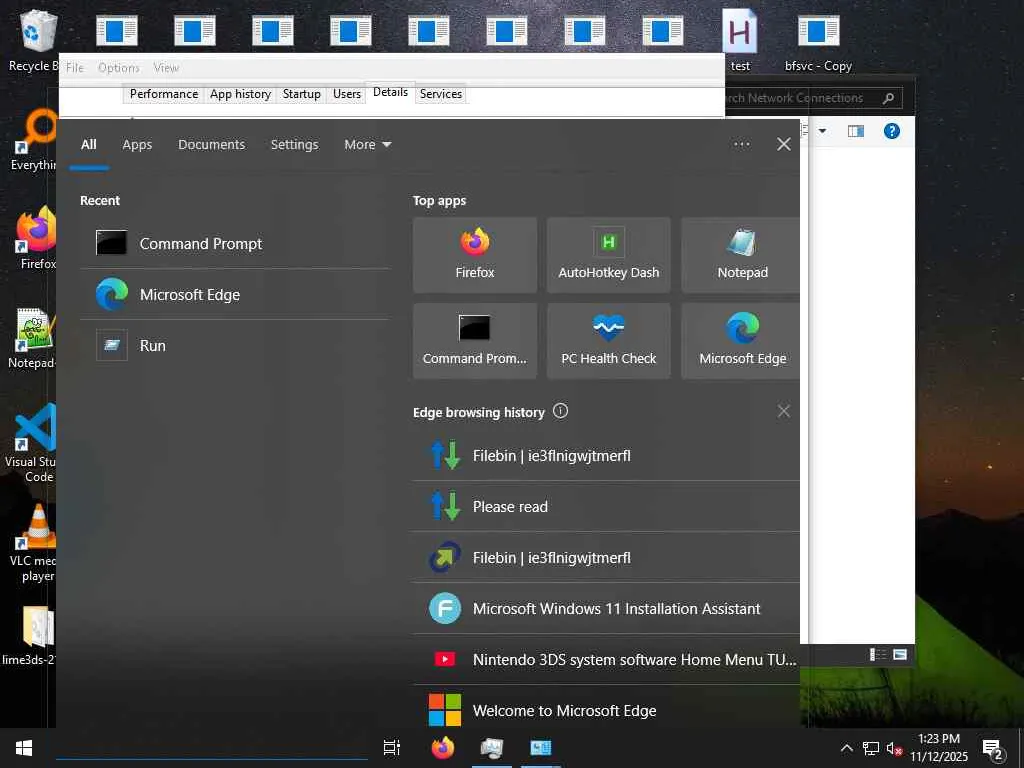Open the search panel options ellipsis

(742, 144)
